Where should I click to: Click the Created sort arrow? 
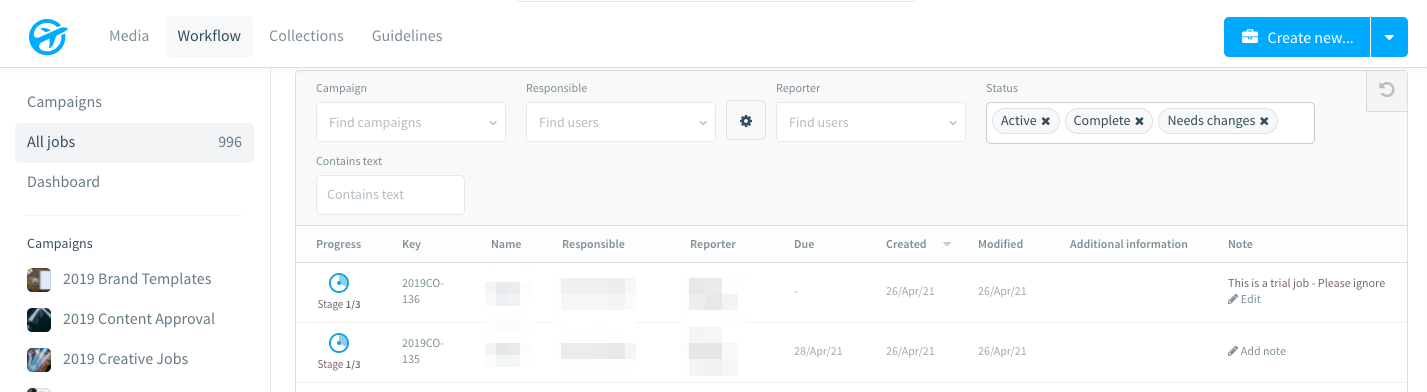click(x=946, y=244)
